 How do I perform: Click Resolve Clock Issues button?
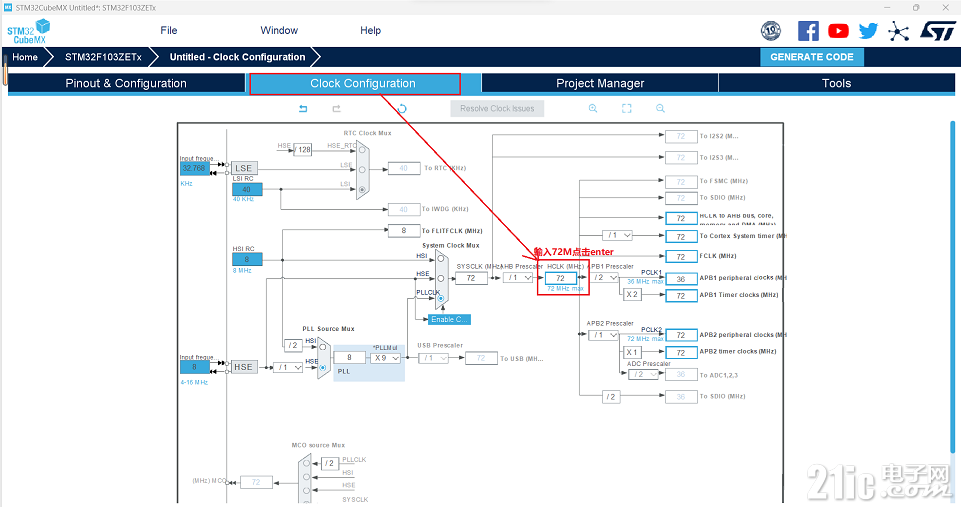[497, 109]
